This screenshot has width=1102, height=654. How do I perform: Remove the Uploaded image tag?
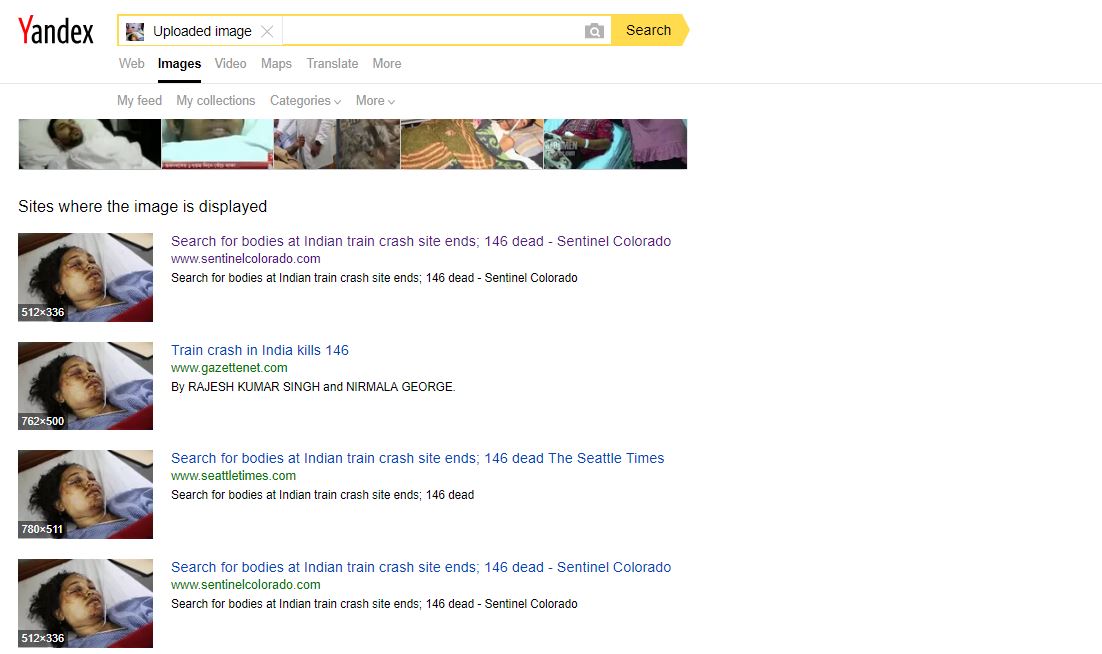267,31
